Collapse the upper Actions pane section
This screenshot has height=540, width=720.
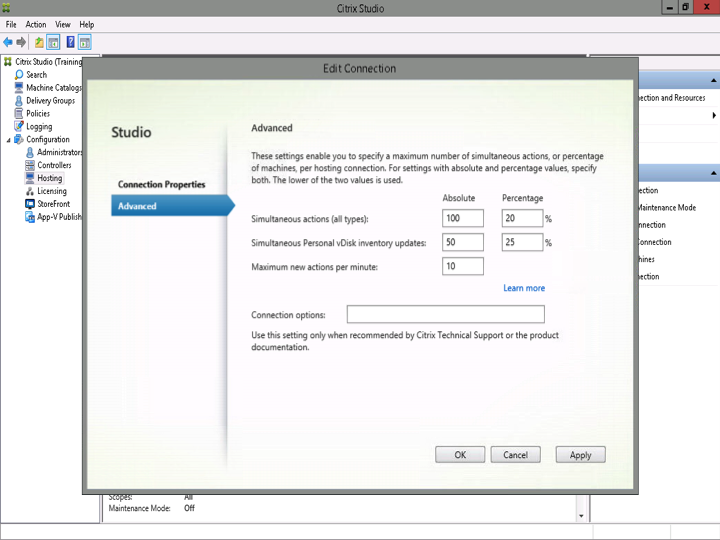713,81
